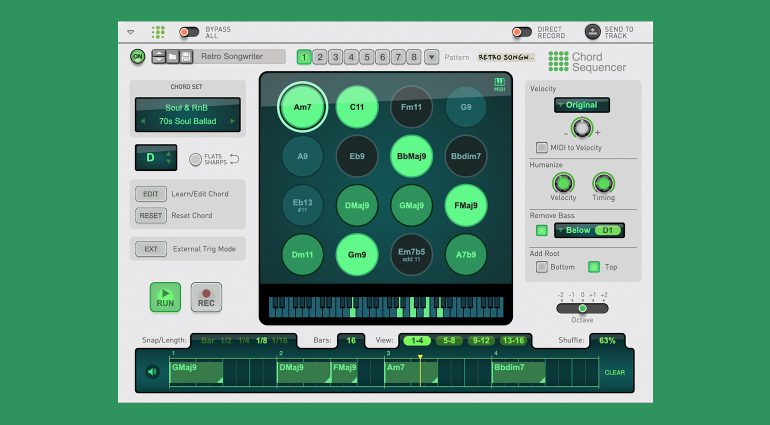This screenshot has height=425, width=770.
Task: Select pattern slot 3
Action: pyautogui.click(x=336, y=57)
